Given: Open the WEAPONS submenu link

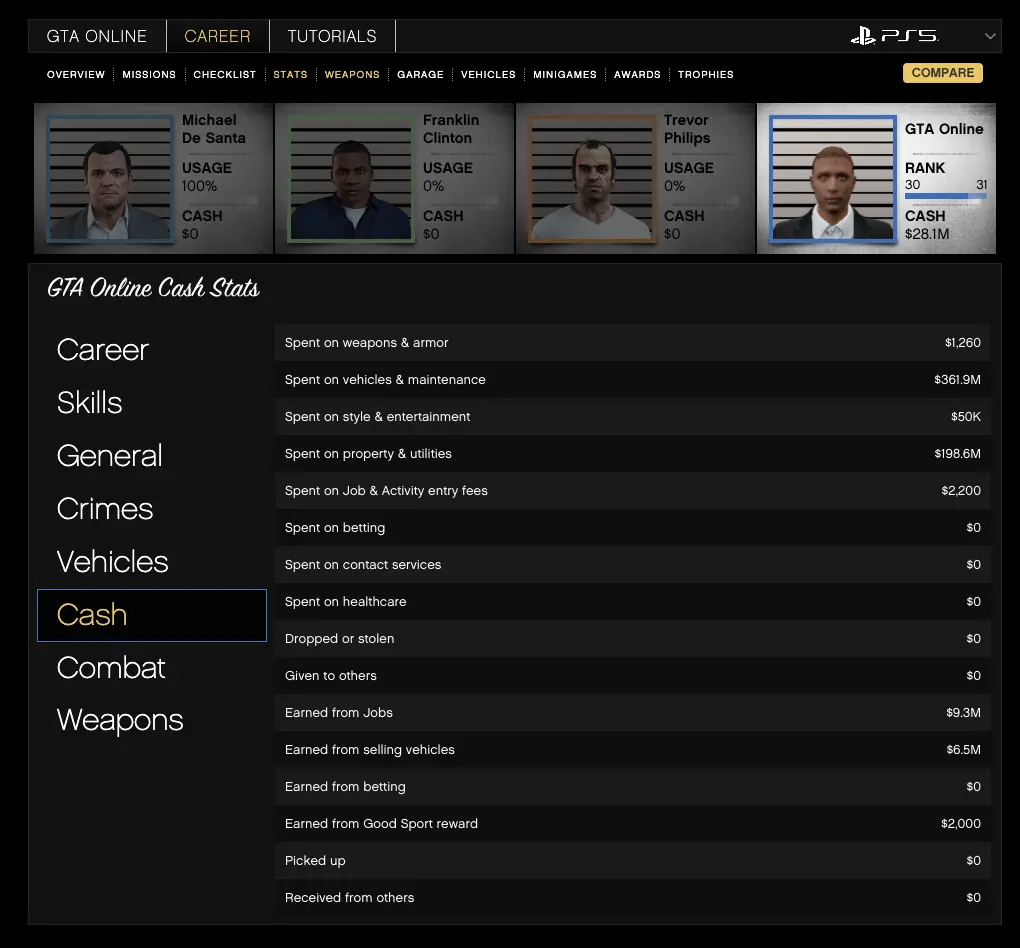Looking at the screenshot, I should point(352,75).
